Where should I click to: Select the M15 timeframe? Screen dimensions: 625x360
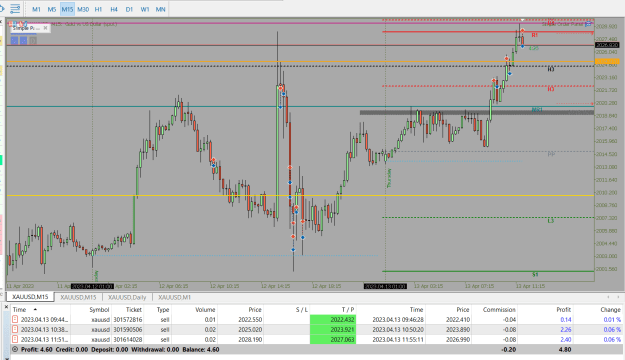click(67, 9)
